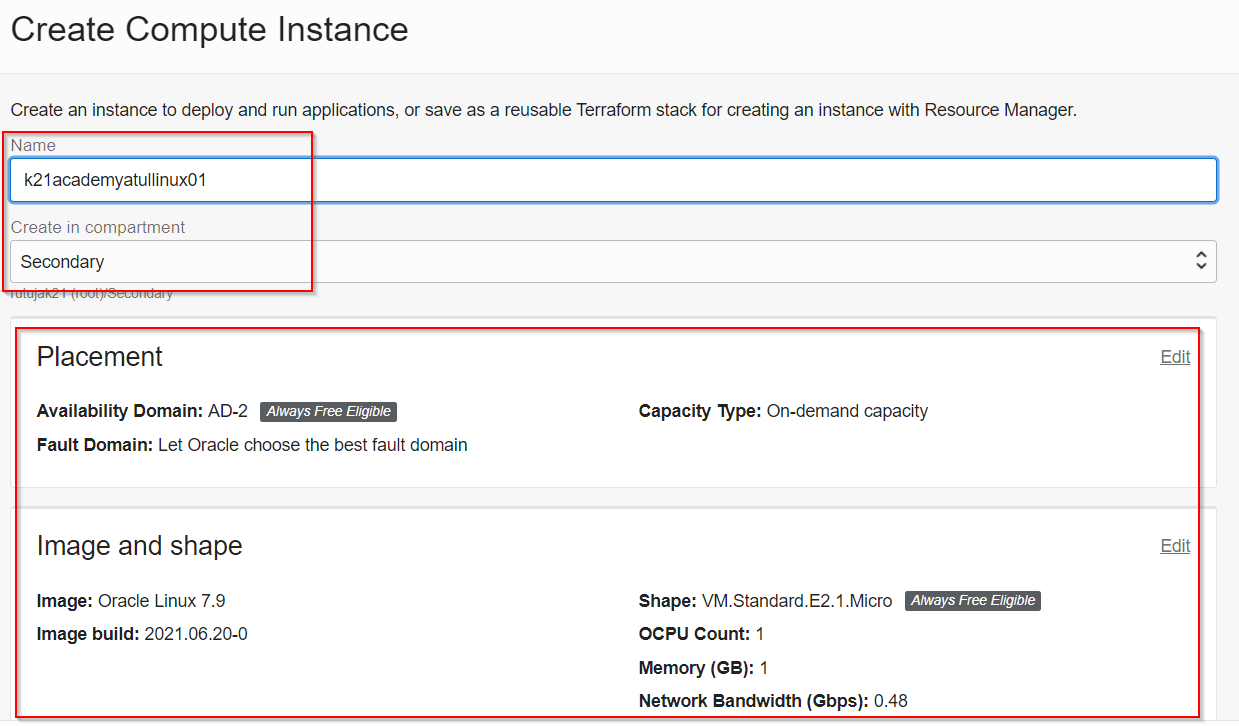Image resolution: width=1239 pixels, height=726 pixels.
Task: Click the Image build 2021.06.20-0 text
Action: point(196,634)
